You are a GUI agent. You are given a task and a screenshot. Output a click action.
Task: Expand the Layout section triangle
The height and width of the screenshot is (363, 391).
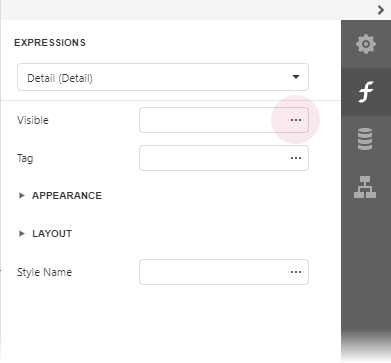22,234
